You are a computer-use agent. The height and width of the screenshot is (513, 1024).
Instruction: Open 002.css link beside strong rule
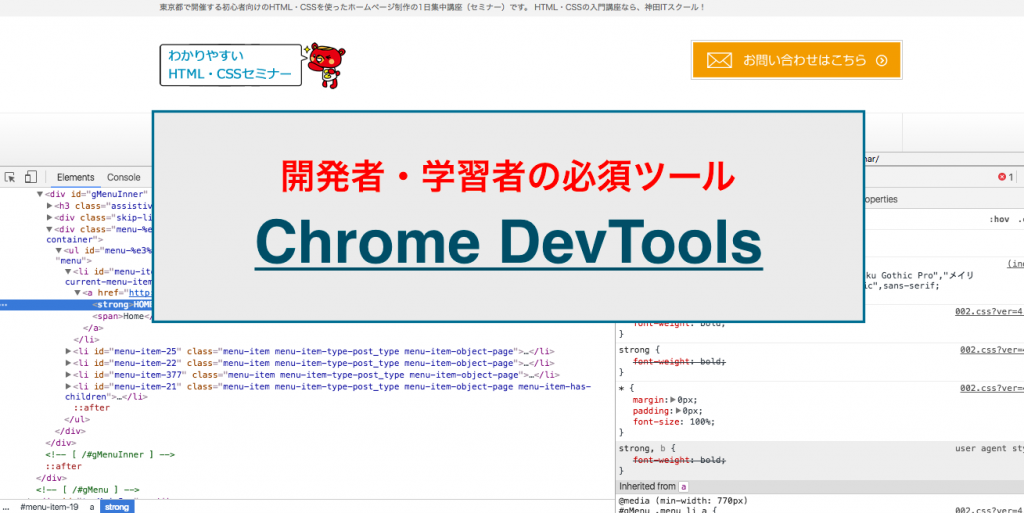pos(991,350)
